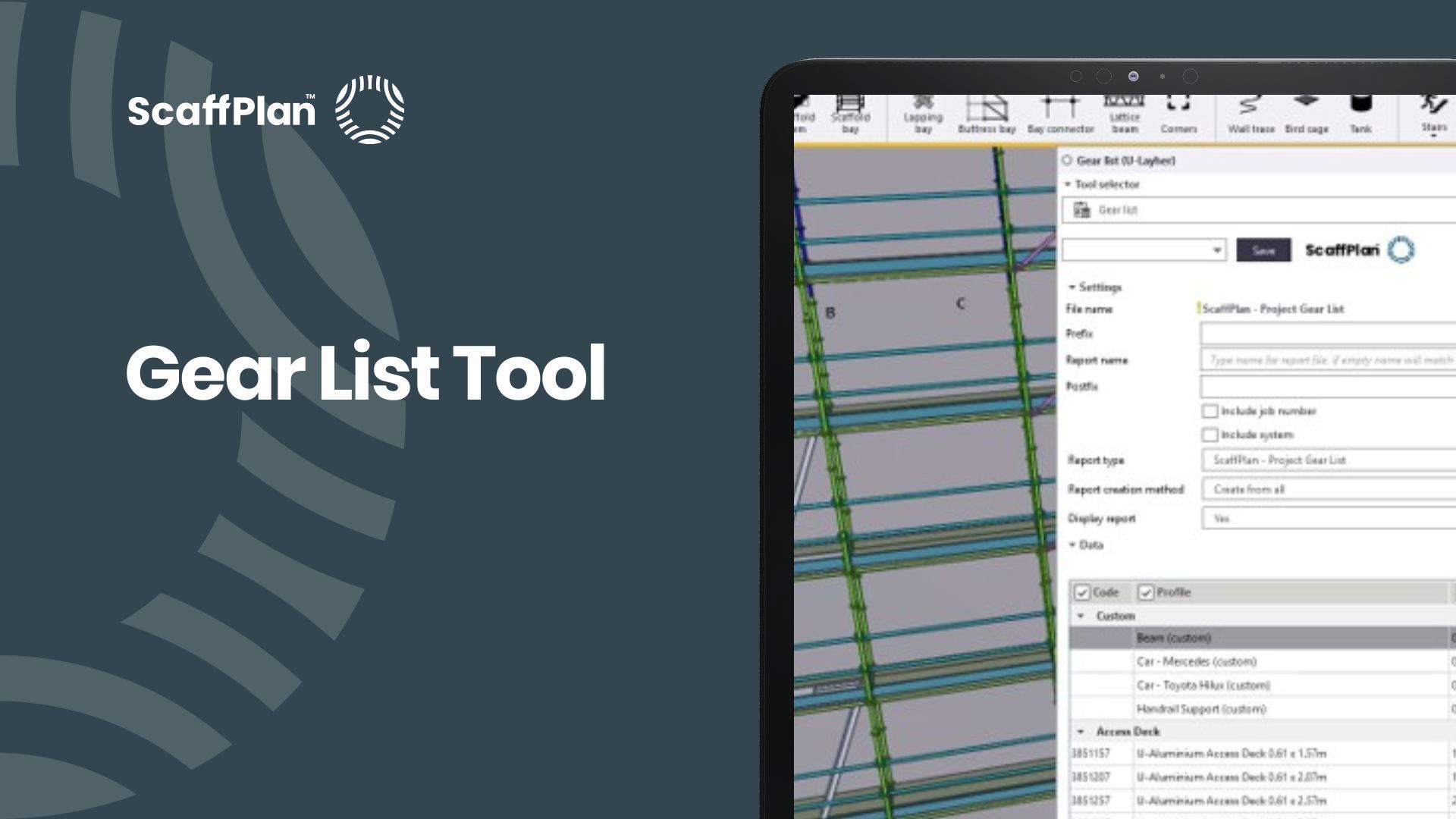The height and width of the screenshot is (819, 1456).
Task: Select the Beam (custom) row
Action: click(1263, 638)
